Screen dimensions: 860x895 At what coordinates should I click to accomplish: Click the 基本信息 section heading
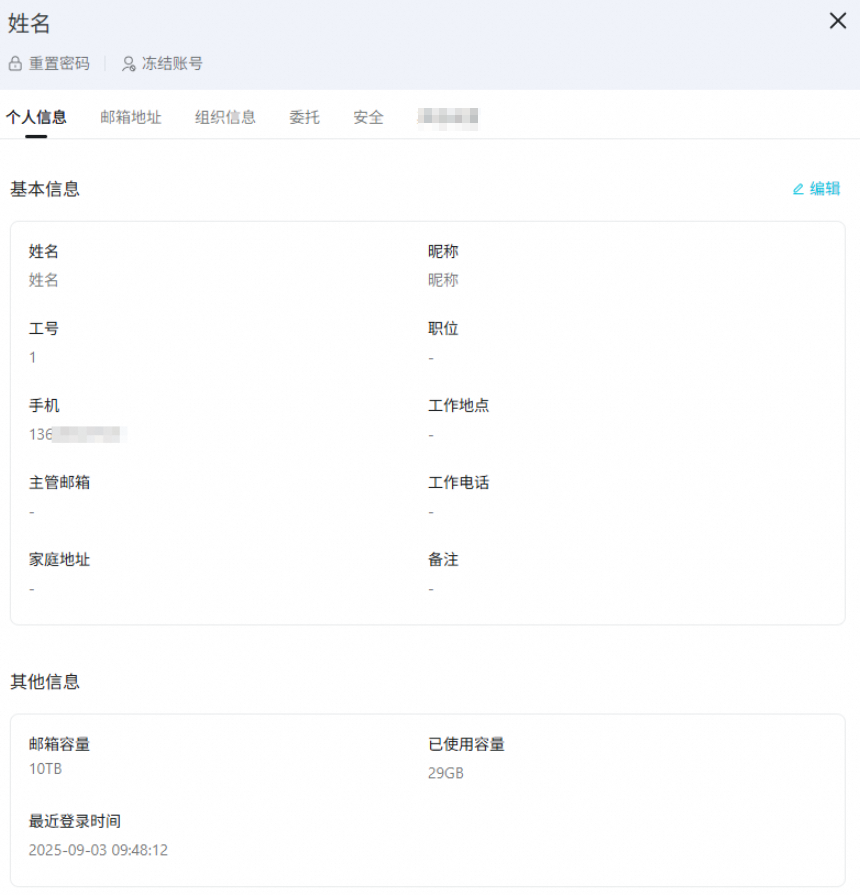tap(45, 189)
